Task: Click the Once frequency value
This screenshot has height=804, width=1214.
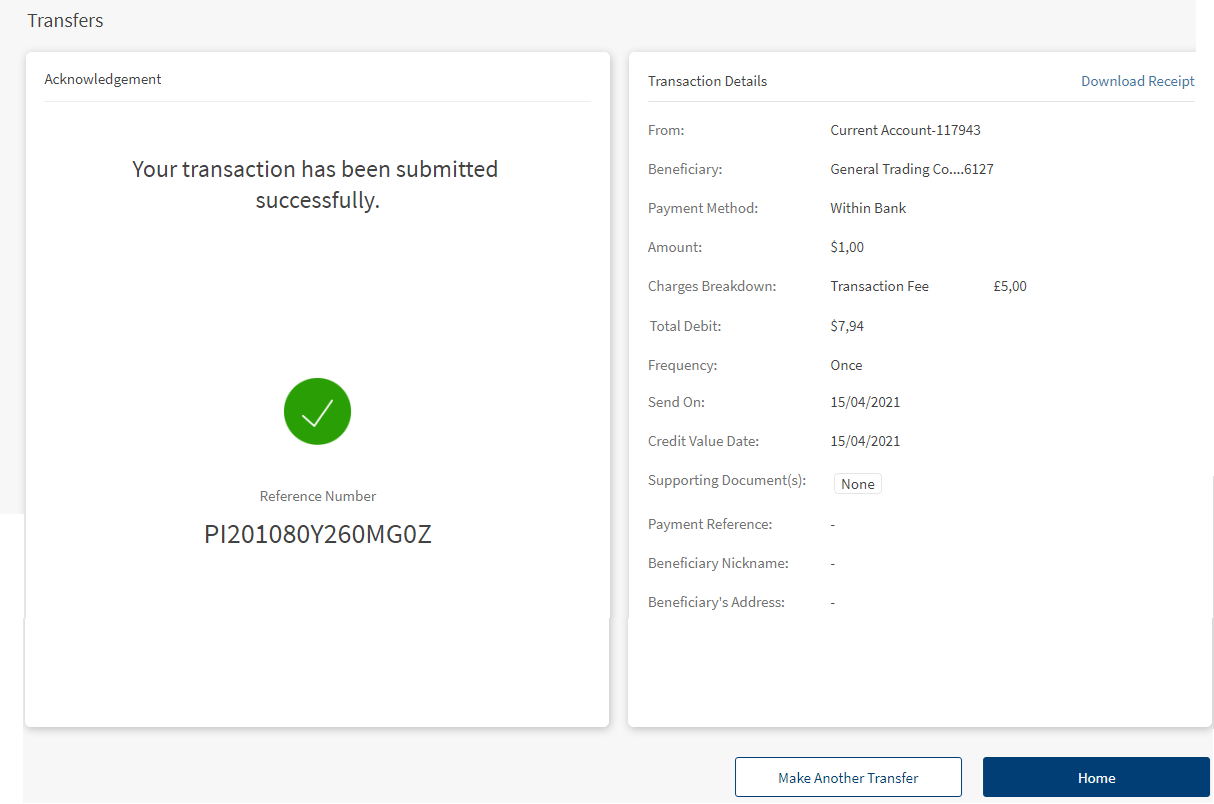Action: pos(846,365)
